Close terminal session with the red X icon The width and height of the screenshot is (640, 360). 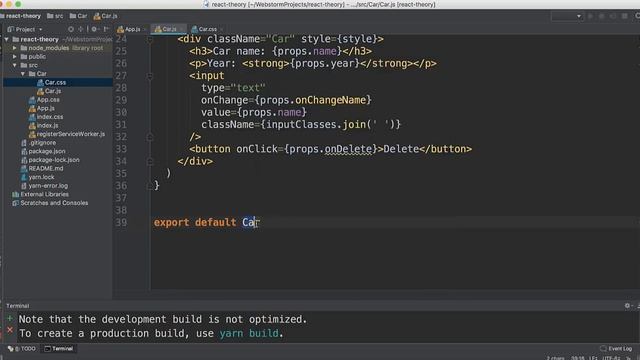click(10, 330)
